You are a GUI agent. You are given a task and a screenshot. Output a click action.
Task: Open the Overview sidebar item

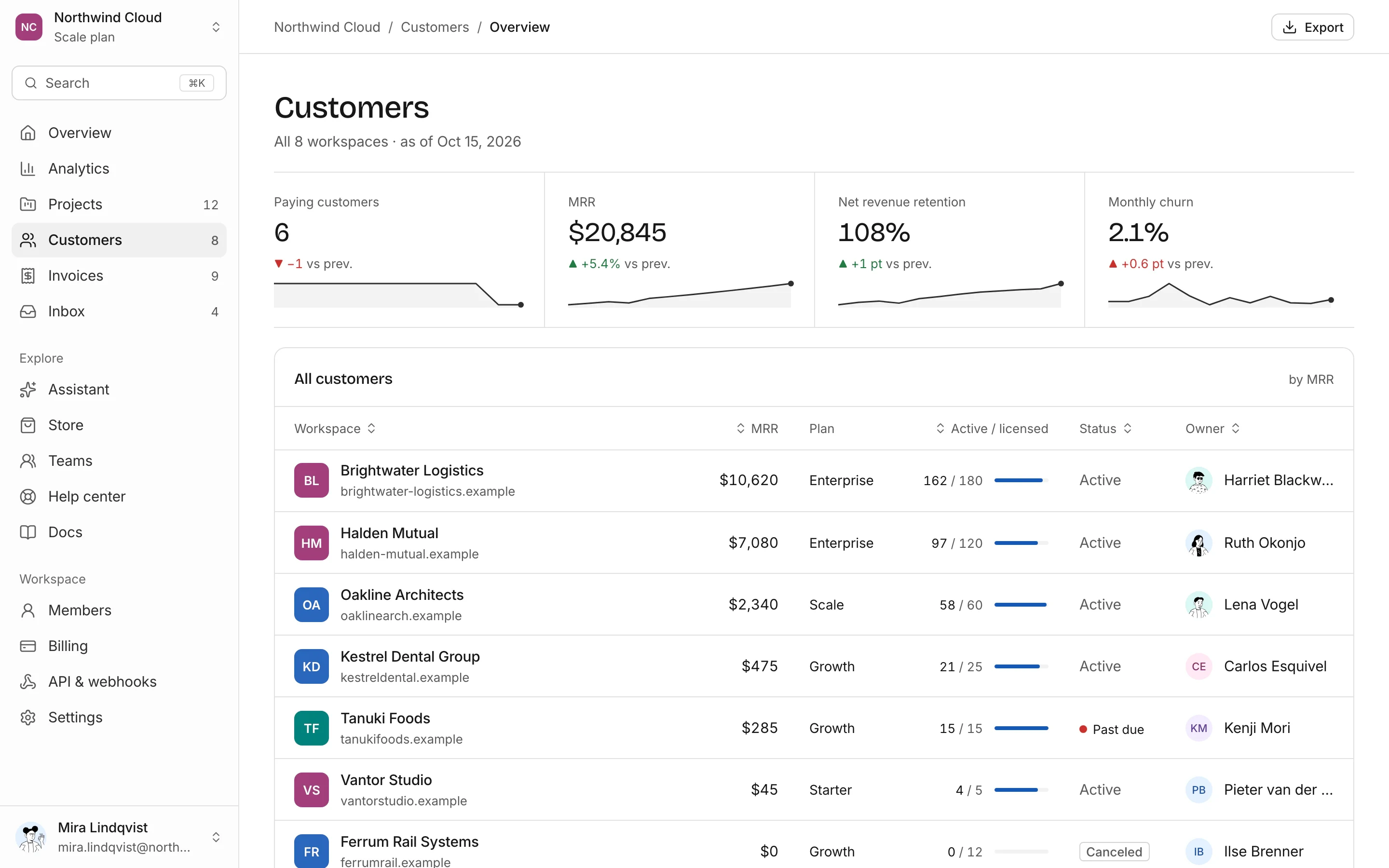coord(119,133)
